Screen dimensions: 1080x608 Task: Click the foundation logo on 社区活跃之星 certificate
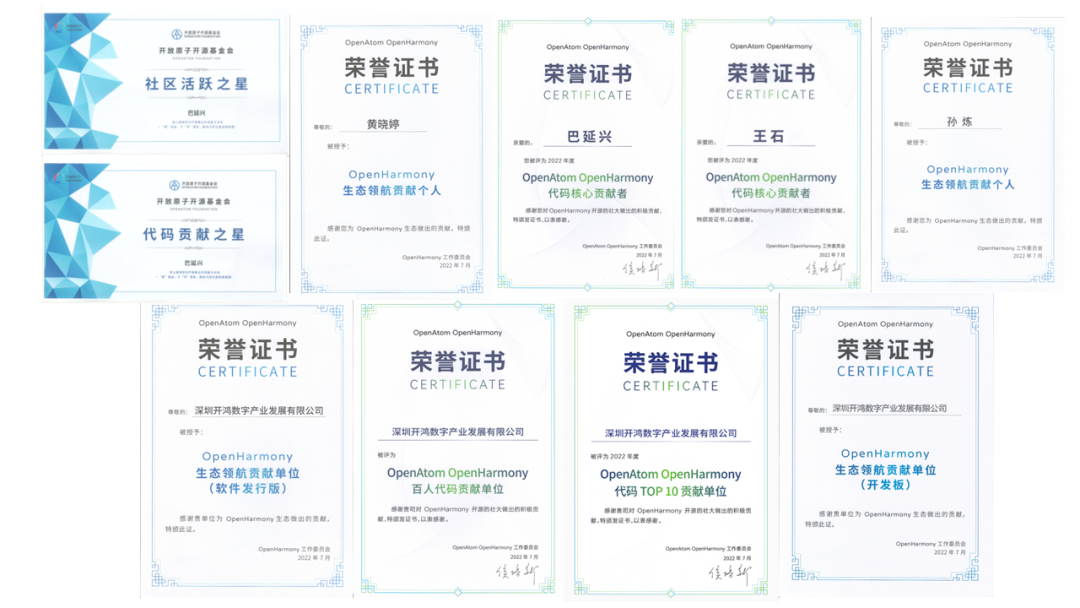click(175, 33)
